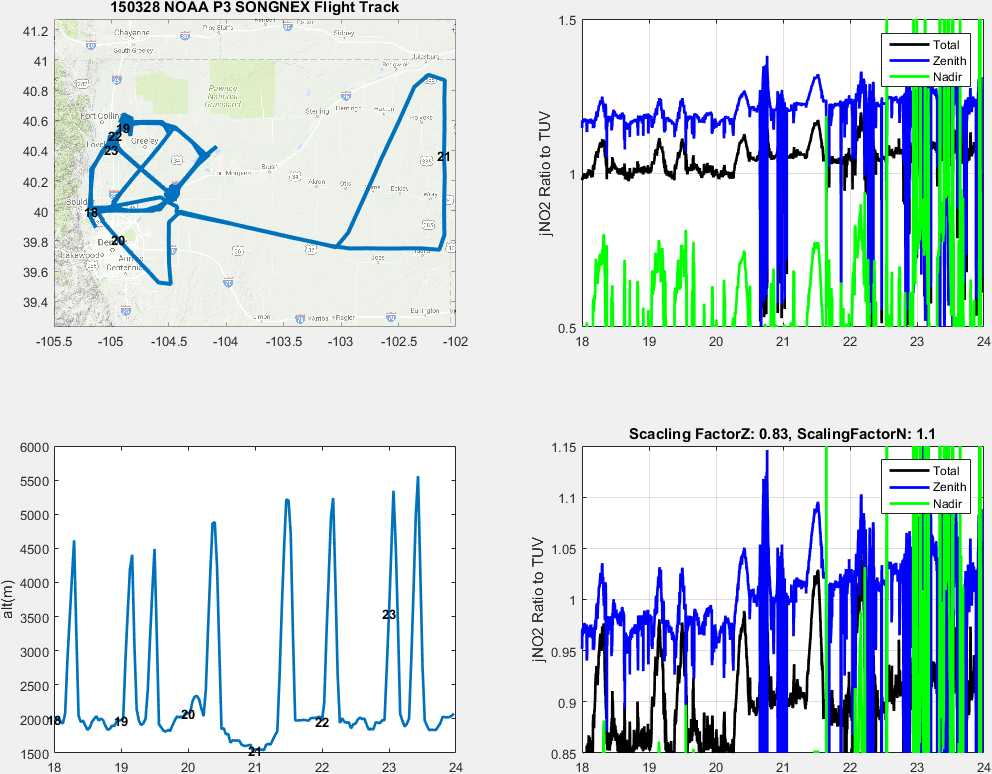Screen dimensions: 992x774
Task: Click hour marker 19 on the altitude plot
Action: coord(121,722)
